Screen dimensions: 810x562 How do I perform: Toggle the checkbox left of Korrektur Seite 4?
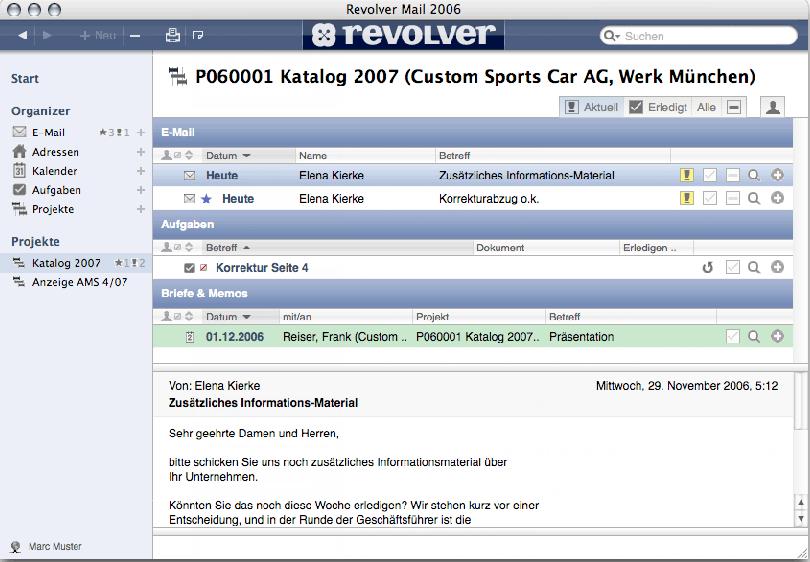[x=189, y=268]
